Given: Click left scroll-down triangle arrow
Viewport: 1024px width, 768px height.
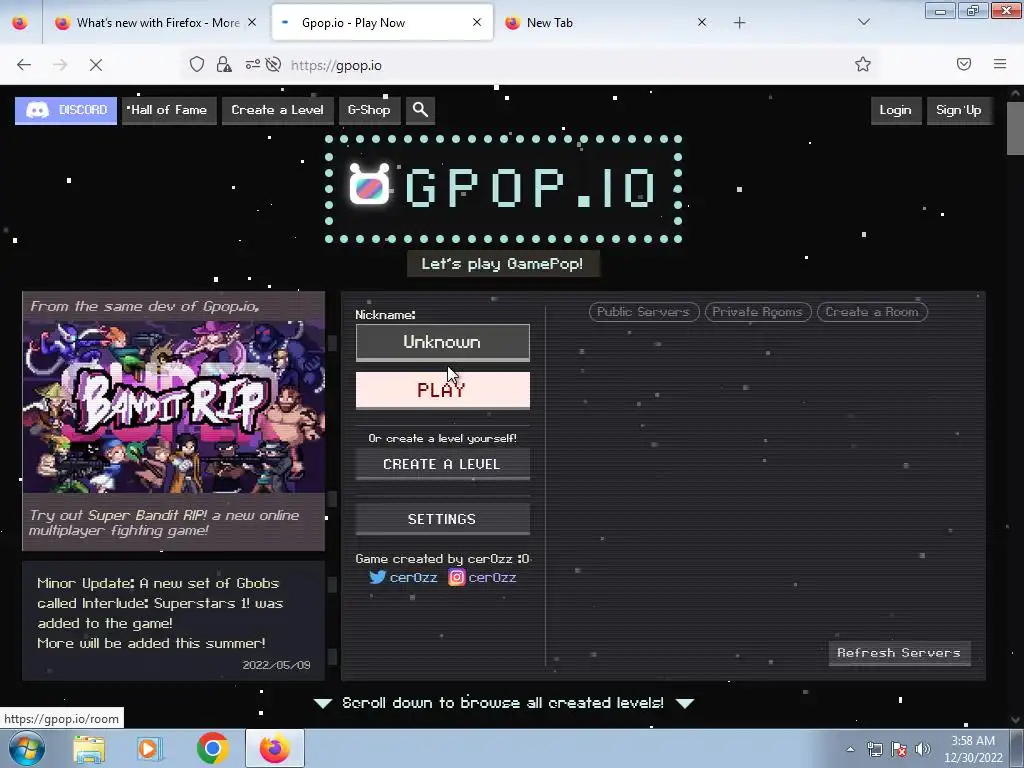Looking at the screenshot, I should coord(323,703).
